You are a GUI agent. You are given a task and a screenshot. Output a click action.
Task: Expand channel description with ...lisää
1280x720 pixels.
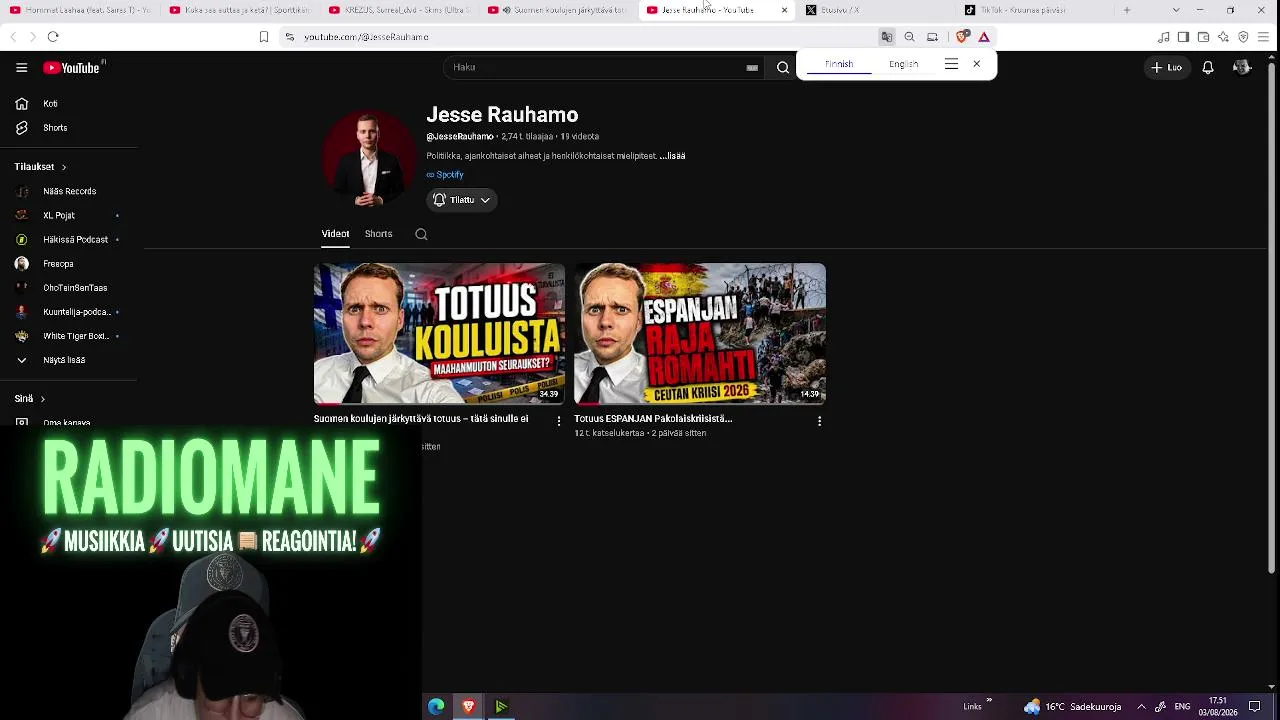pos(672,156)
